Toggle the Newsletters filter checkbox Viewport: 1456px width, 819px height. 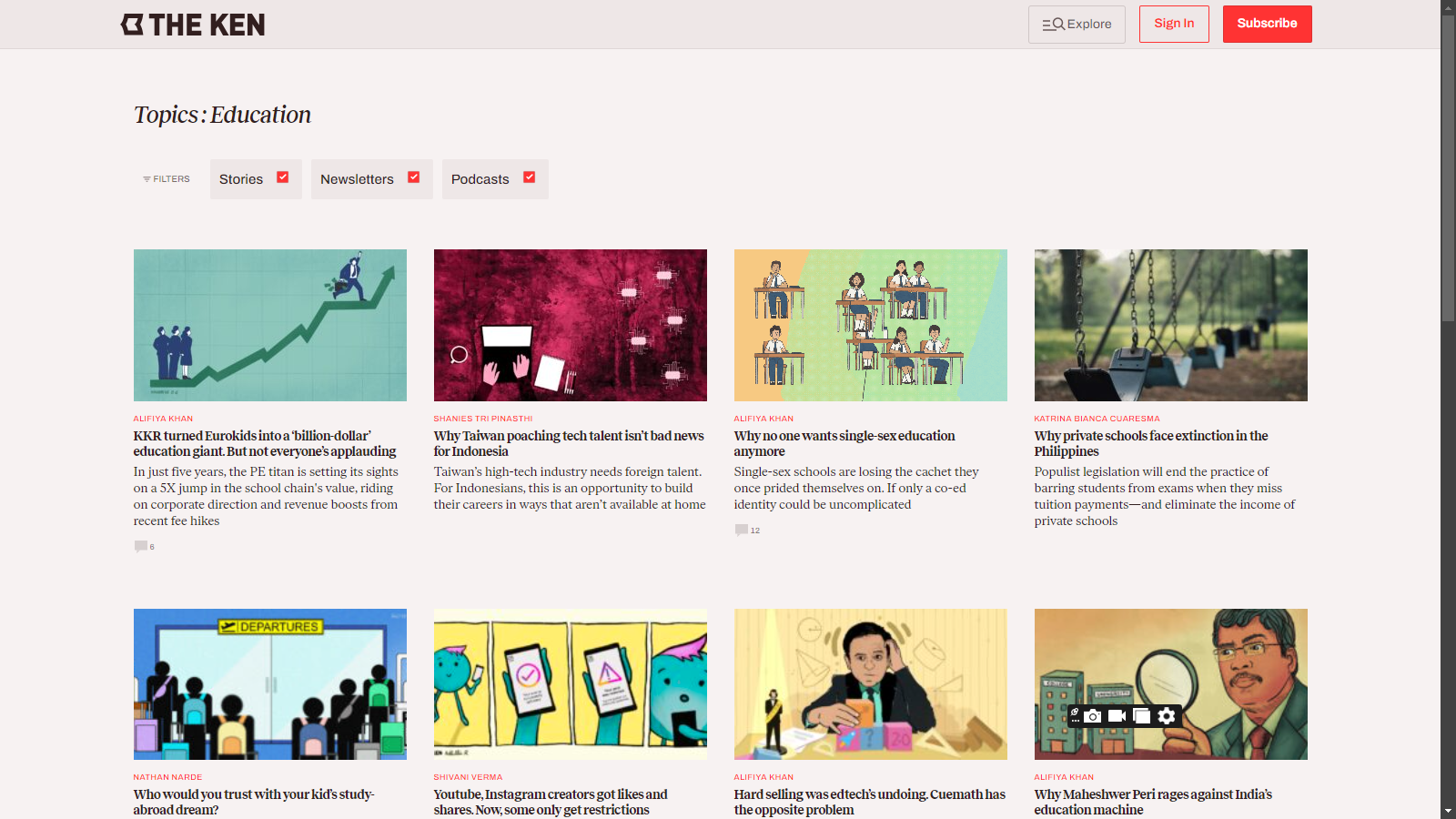click(414, 177)
